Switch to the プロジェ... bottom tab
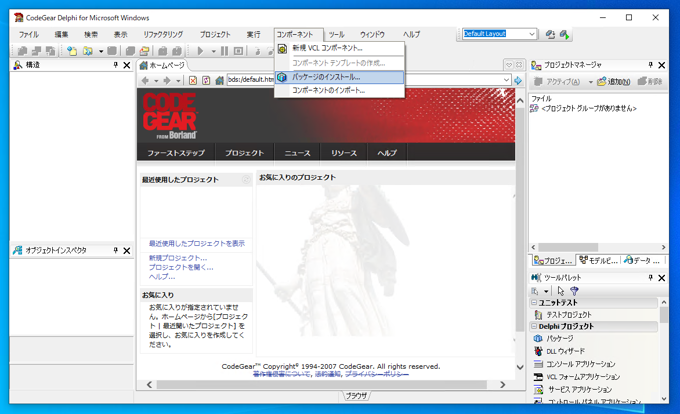The height and width of the screenshot is (414, 680). click(x=553, y=261)
